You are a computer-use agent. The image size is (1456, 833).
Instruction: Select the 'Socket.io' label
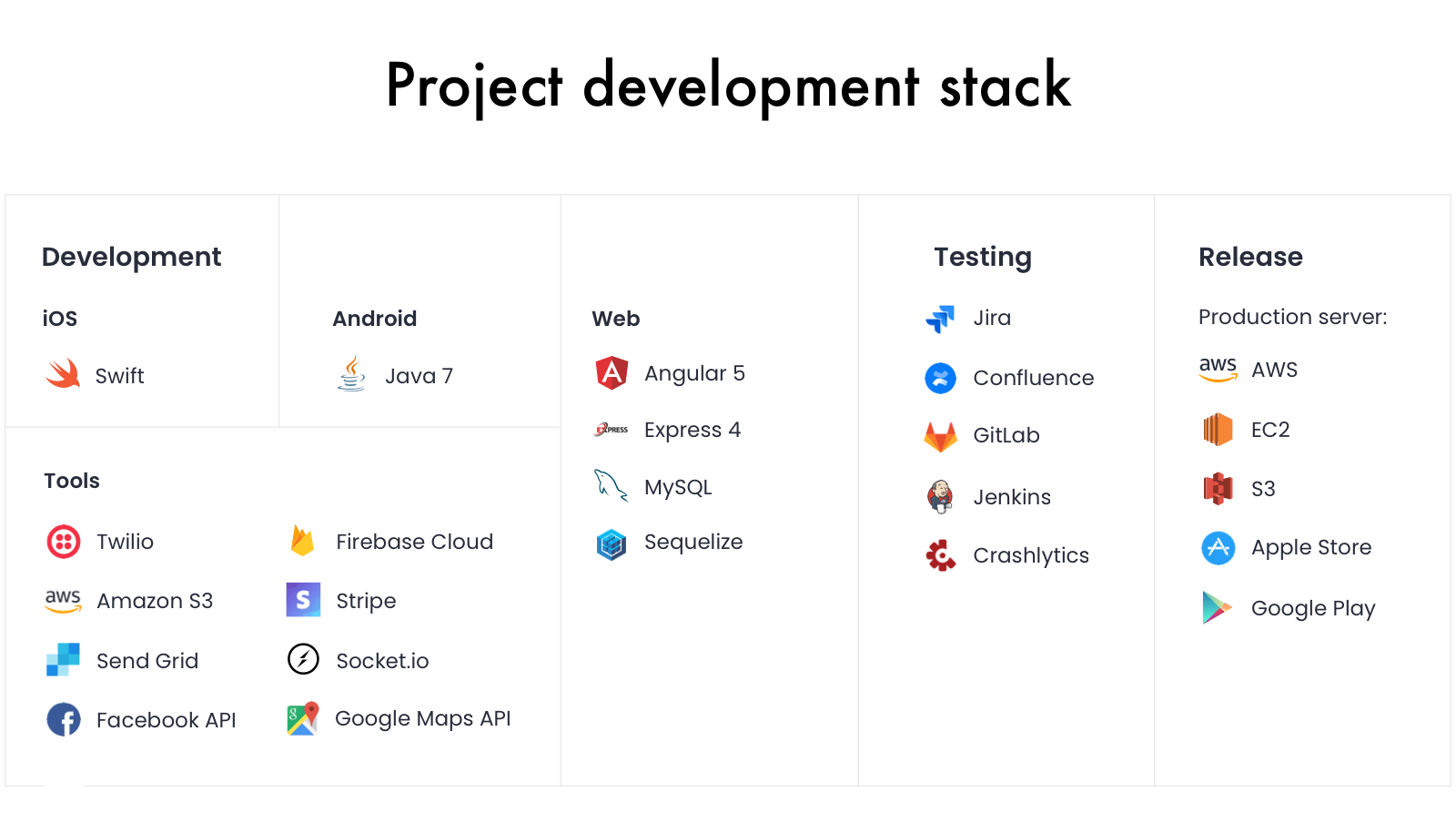pyautogui.click(x=382, y=661)
